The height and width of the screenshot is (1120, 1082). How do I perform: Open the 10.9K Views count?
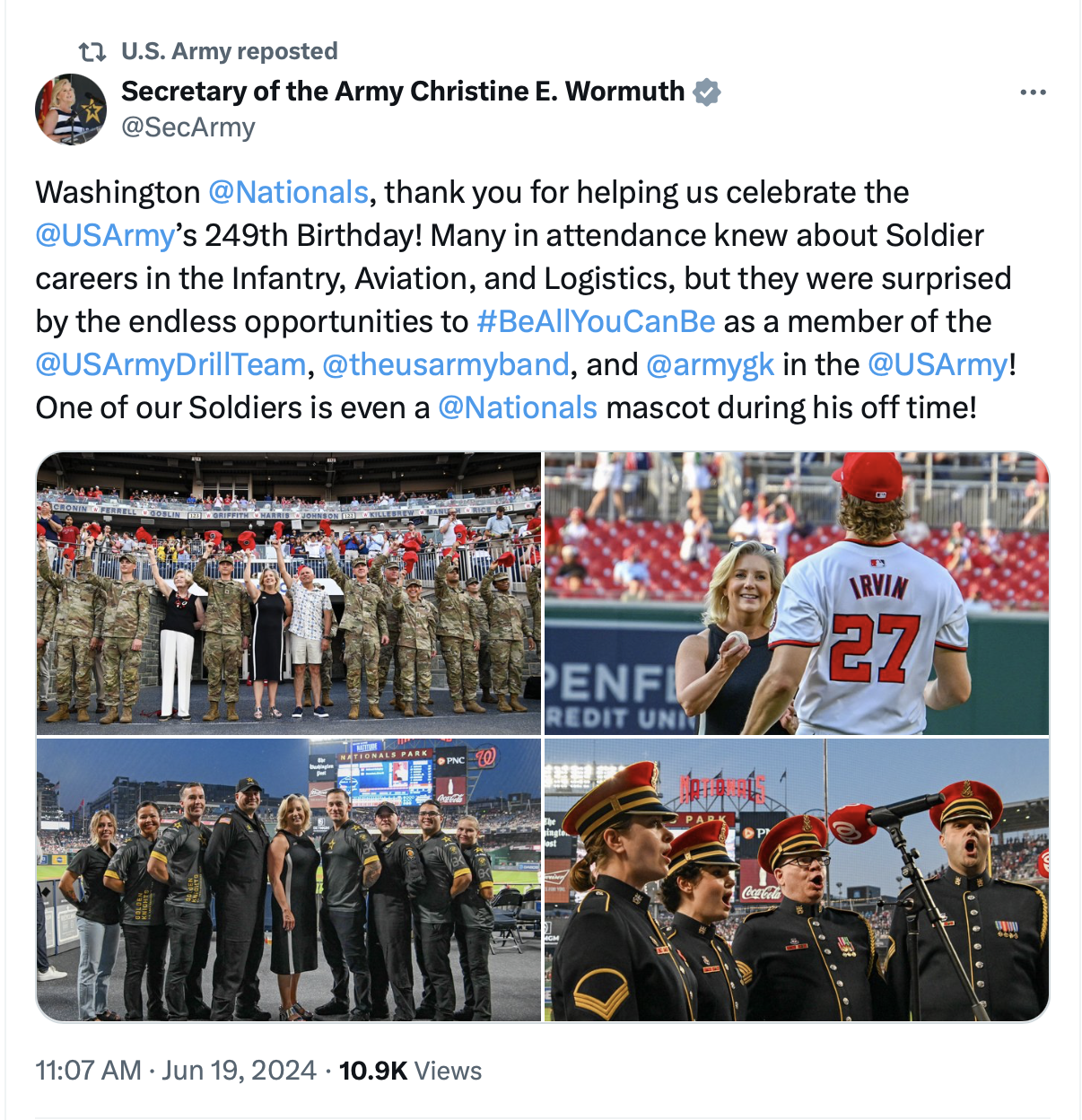click(x=410, y=1071)
